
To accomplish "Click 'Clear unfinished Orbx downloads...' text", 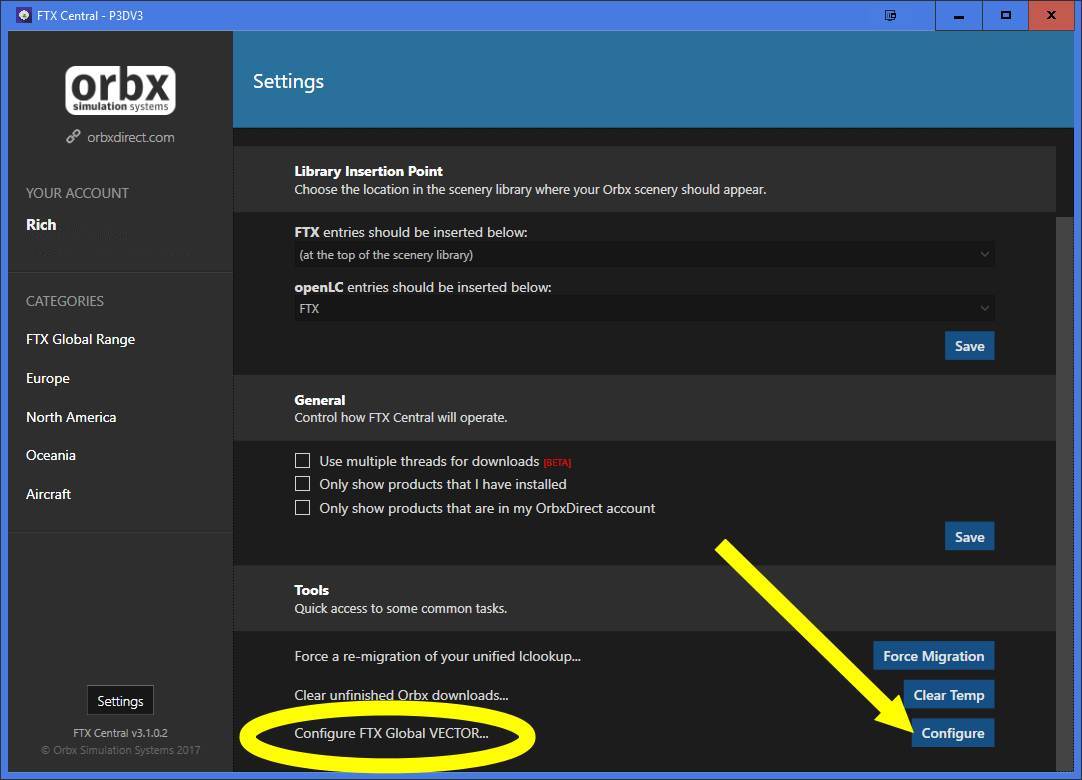I will 402,695.
